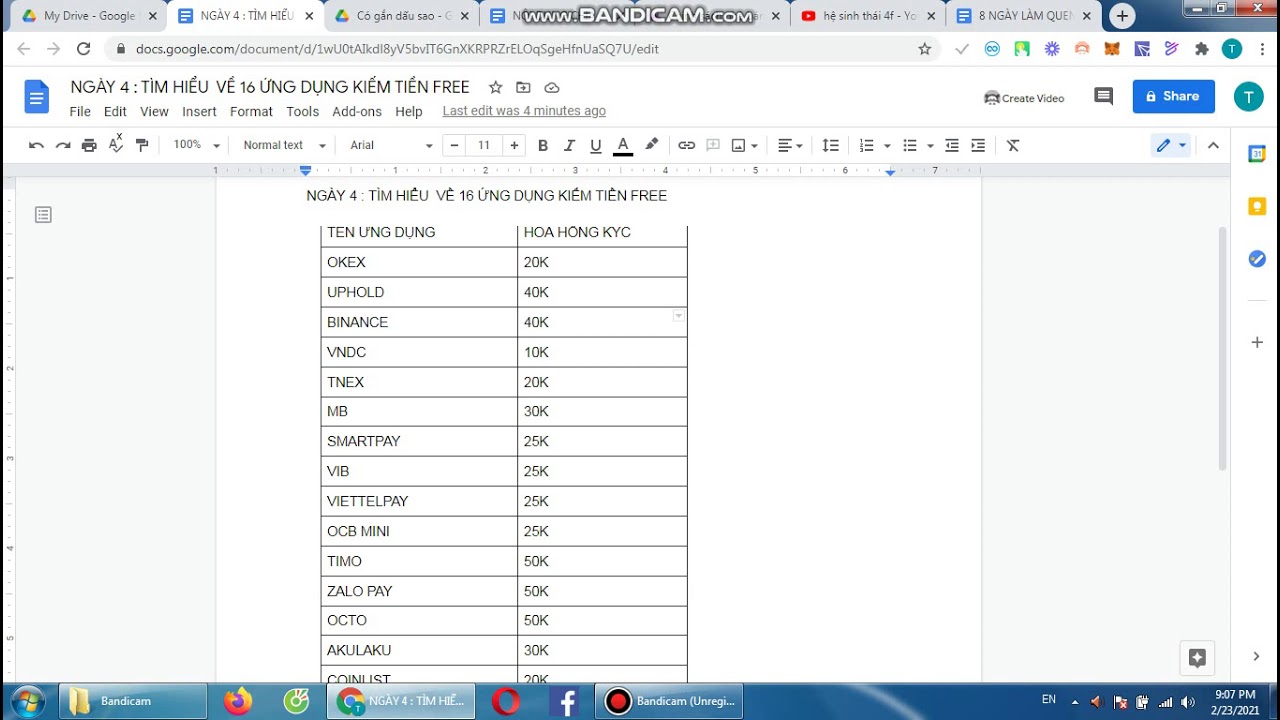
Task: Open the Edit menu
Action: pos(115,111)
